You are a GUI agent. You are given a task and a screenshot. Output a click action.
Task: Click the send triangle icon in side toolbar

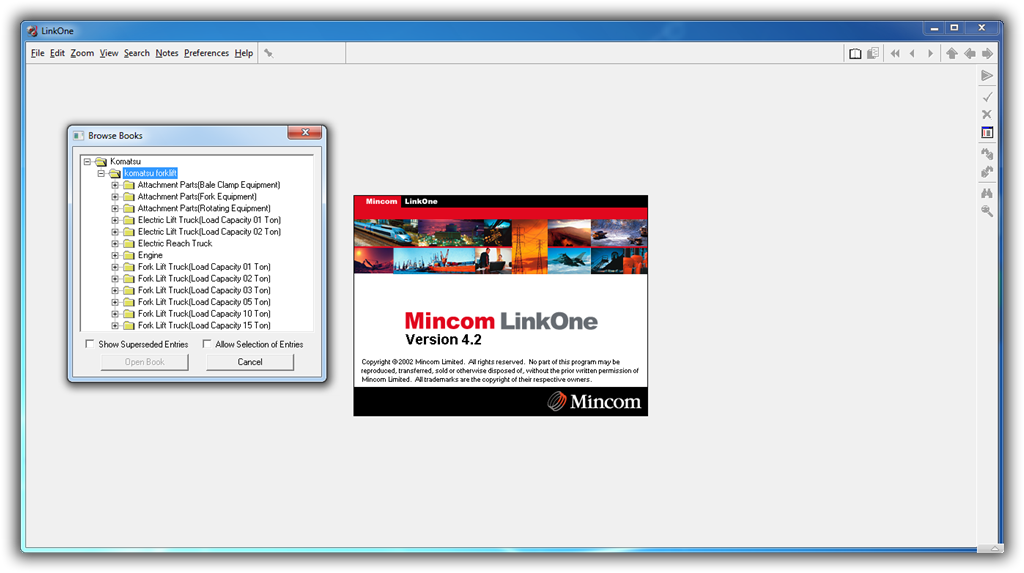click(x=987, y=76)
